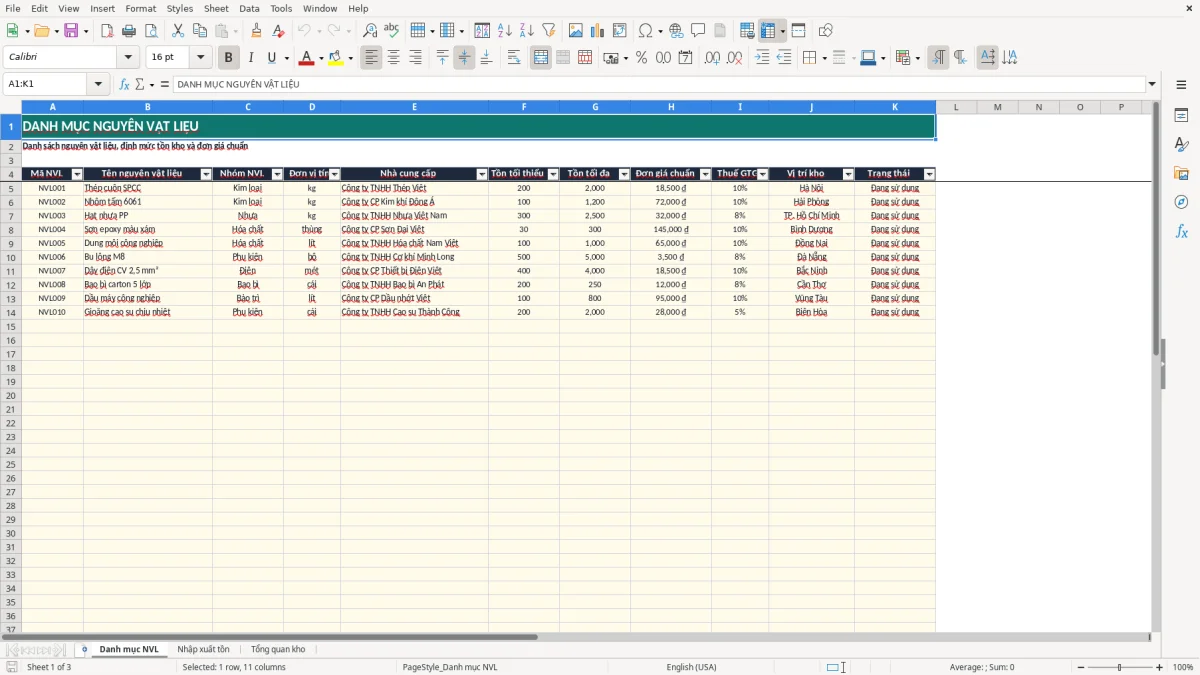
Task: Open the Function Wizard fx icon
Action: click(124, 84)
